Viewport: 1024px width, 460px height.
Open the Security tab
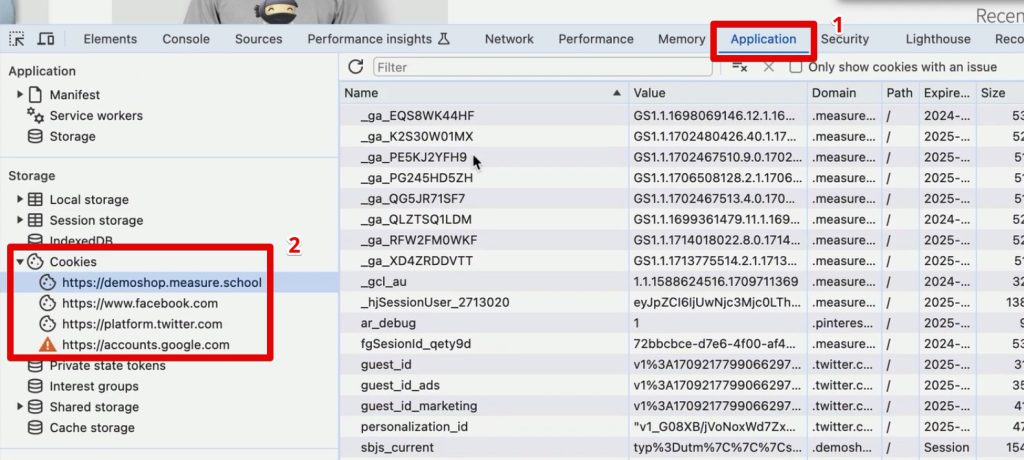click(x=845, y=39)
